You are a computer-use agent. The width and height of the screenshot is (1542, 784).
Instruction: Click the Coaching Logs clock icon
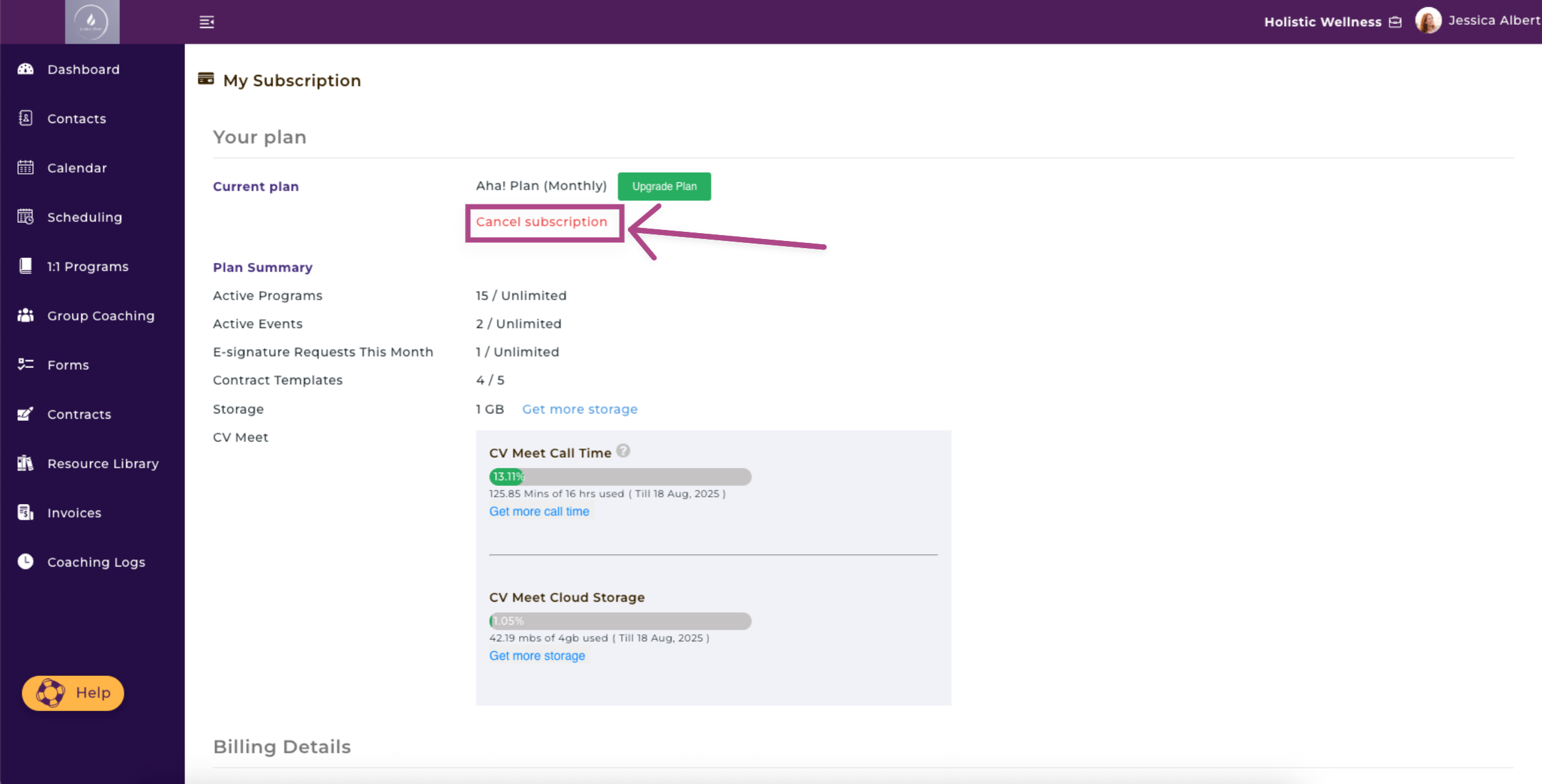pos(25,561)
